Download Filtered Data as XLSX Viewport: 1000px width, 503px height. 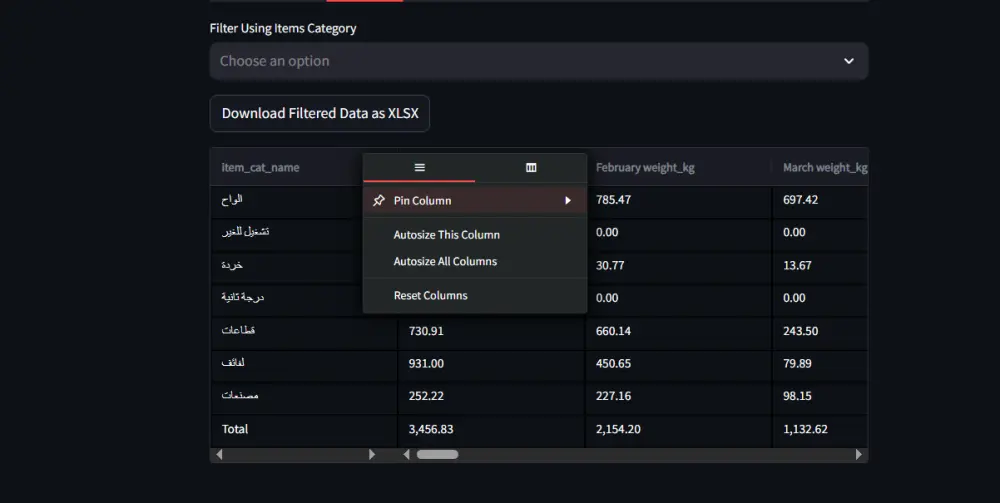(320, 113)
